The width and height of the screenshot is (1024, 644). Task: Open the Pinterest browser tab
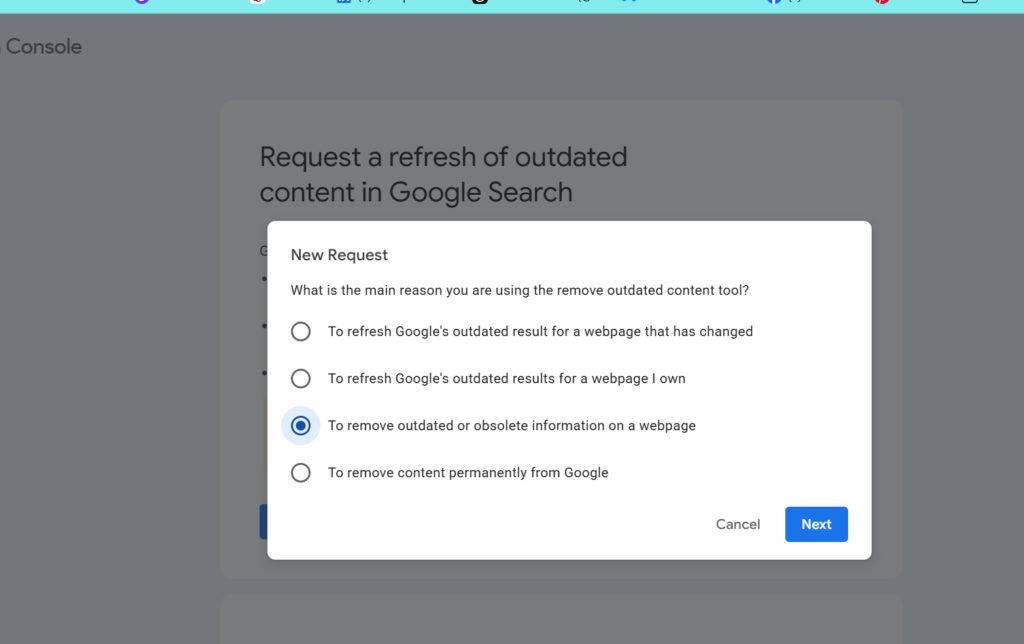(882, 2)
